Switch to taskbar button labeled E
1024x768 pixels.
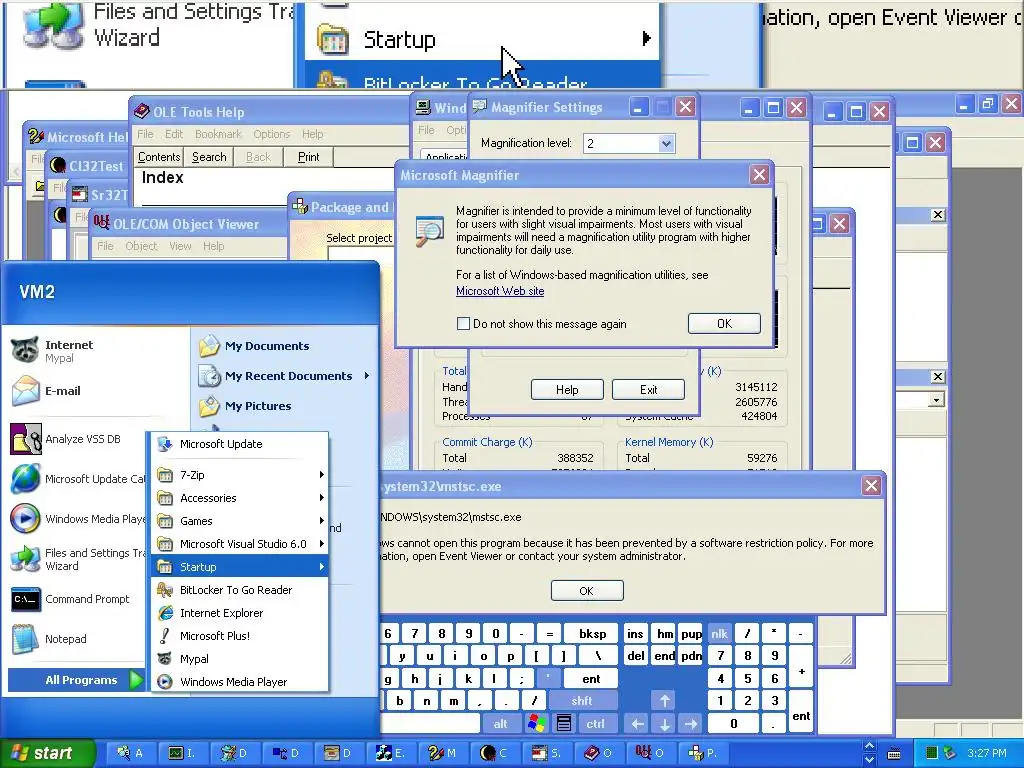pyautogui.click(x=390, y=753)
